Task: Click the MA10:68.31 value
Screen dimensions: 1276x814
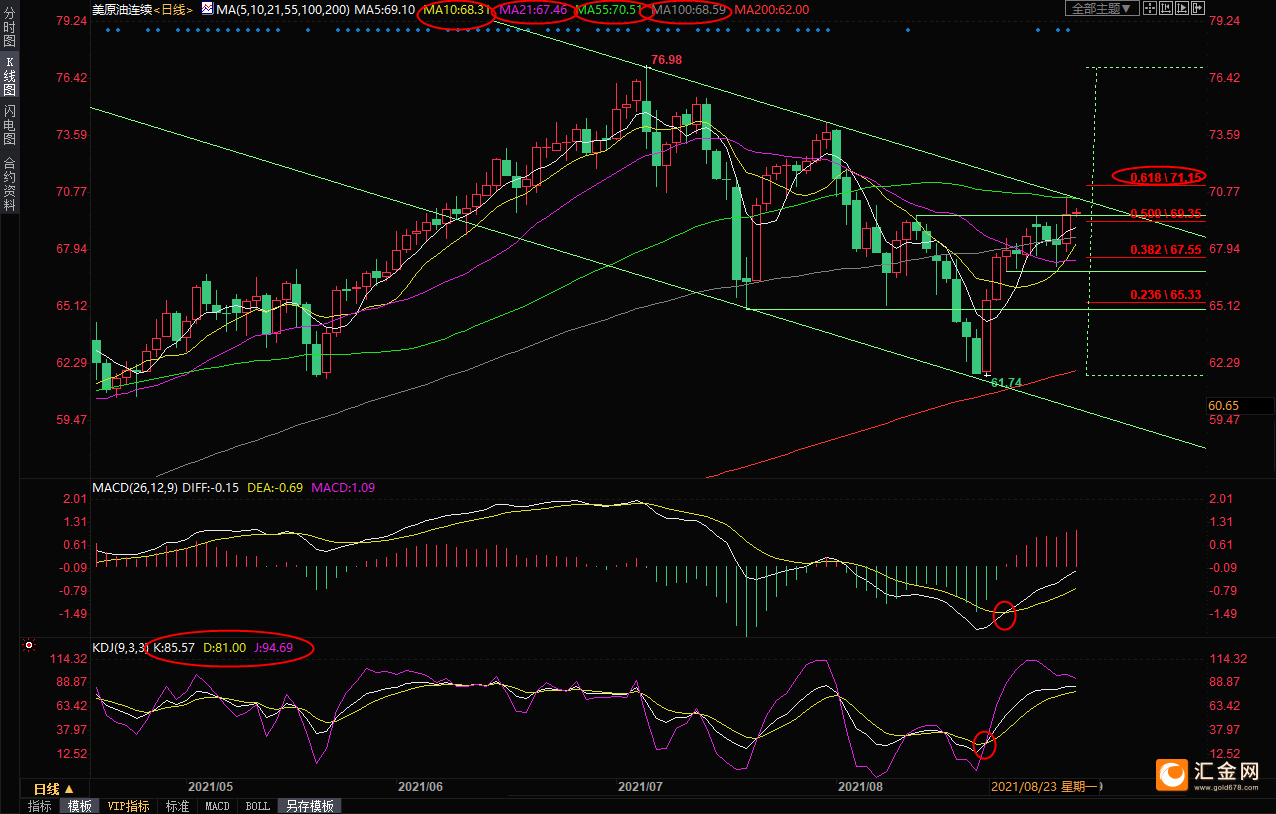Action: tap(456, 9)
